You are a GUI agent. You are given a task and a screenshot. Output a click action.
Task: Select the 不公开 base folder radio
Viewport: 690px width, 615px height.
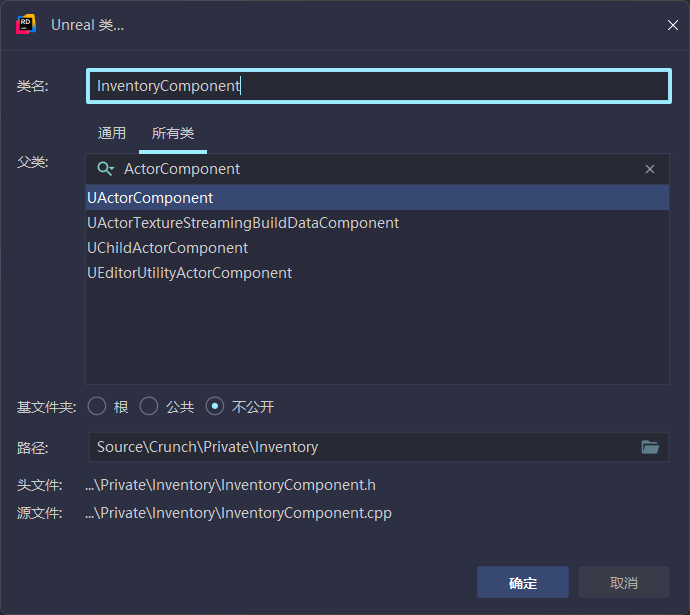click(215, 406)
